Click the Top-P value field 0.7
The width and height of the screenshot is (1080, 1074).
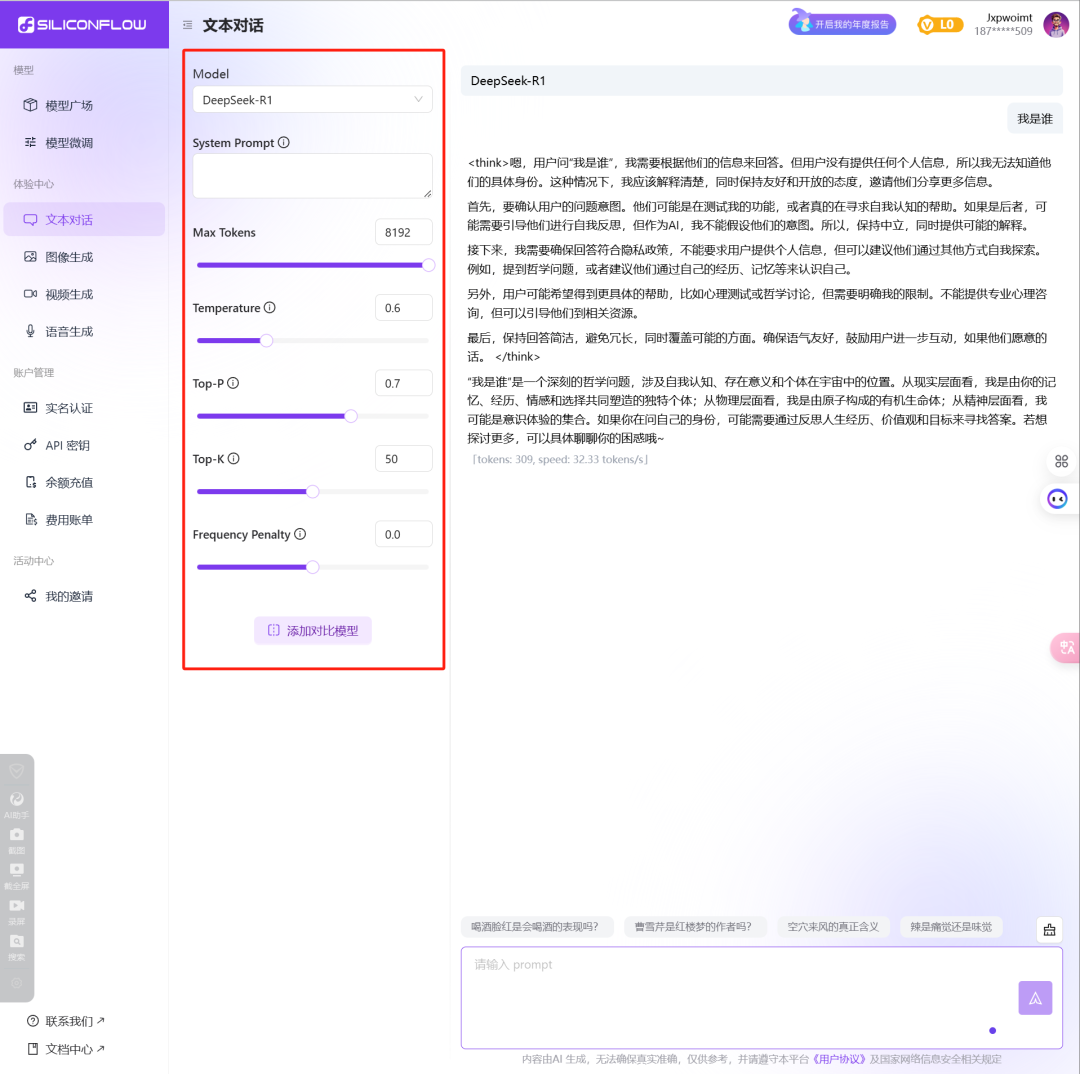tap(404, 383)
